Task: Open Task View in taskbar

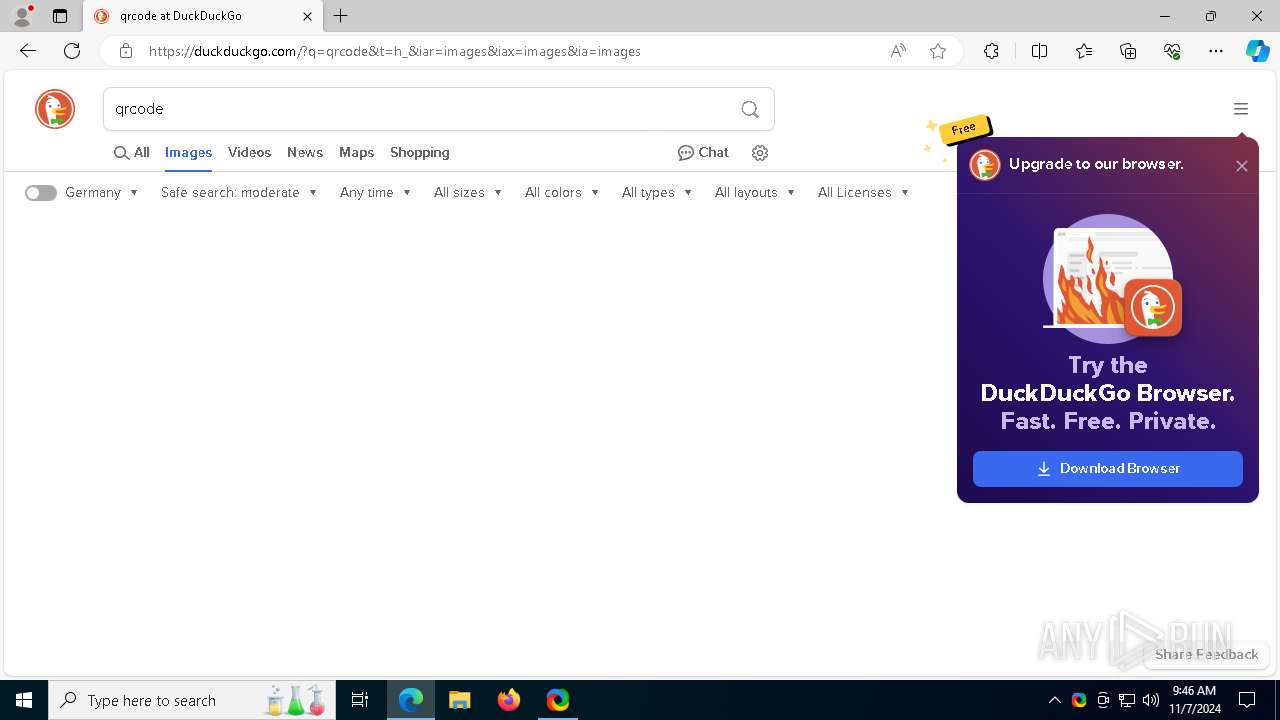Action: point(360,700)
